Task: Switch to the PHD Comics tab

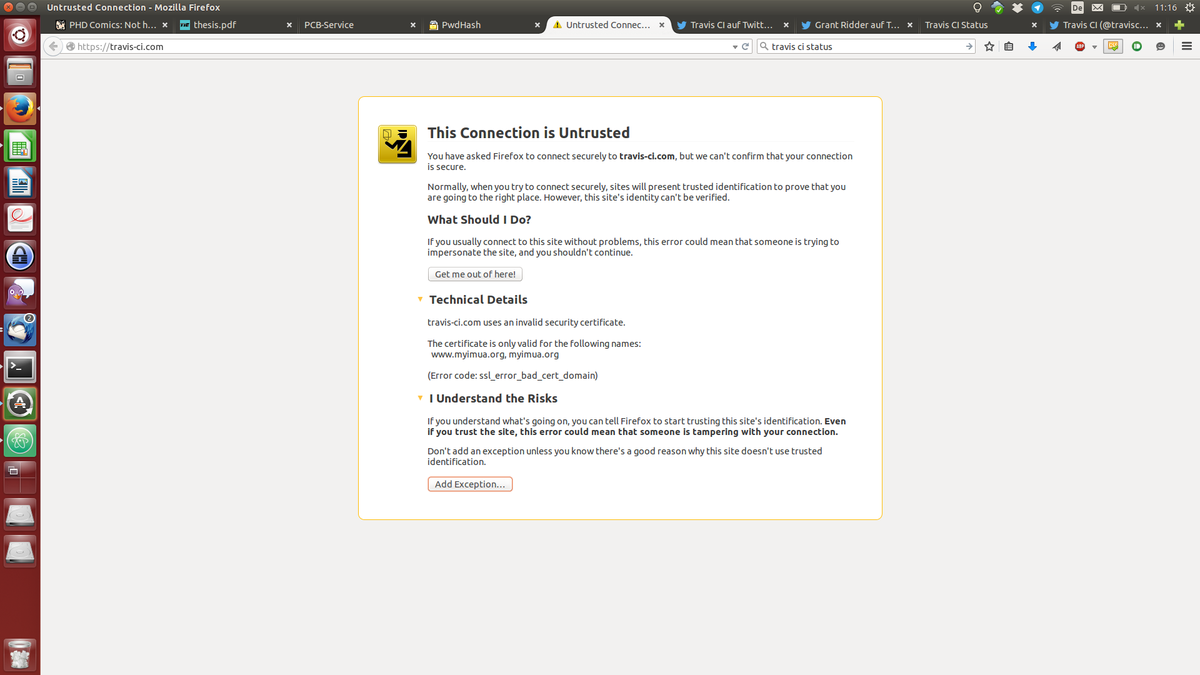Action: [x=112, y=25]
